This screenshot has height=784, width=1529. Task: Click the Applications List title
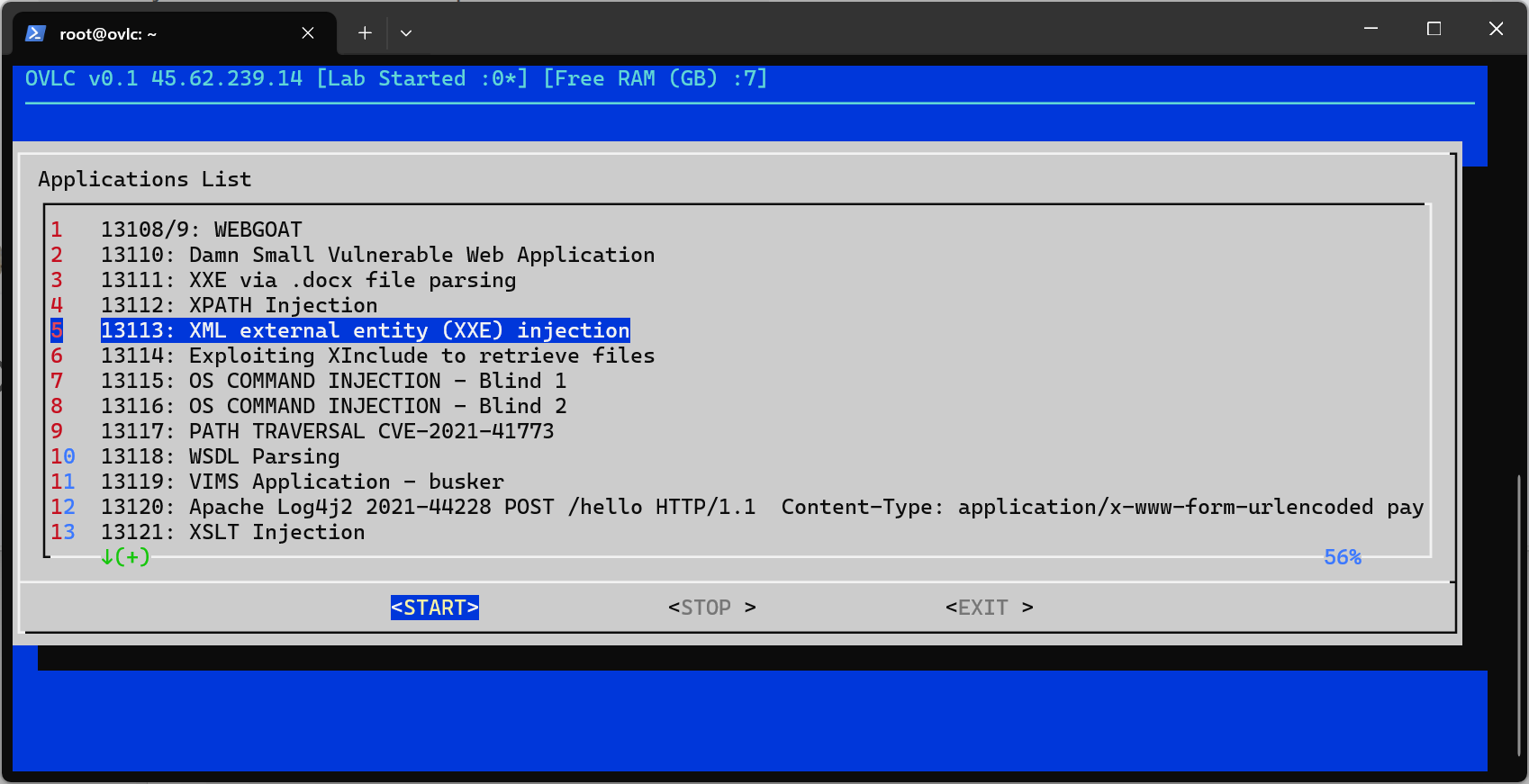click(145, 179)
